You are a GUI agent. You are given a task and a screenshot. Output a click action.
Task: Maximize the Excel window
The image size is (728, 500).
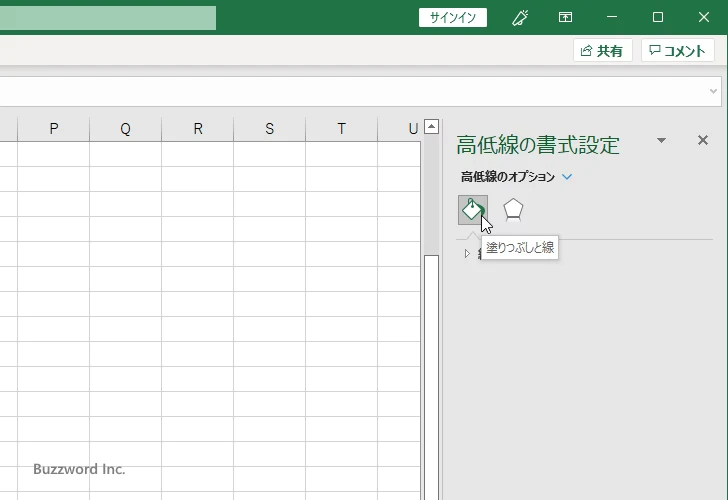click(657, 17)
